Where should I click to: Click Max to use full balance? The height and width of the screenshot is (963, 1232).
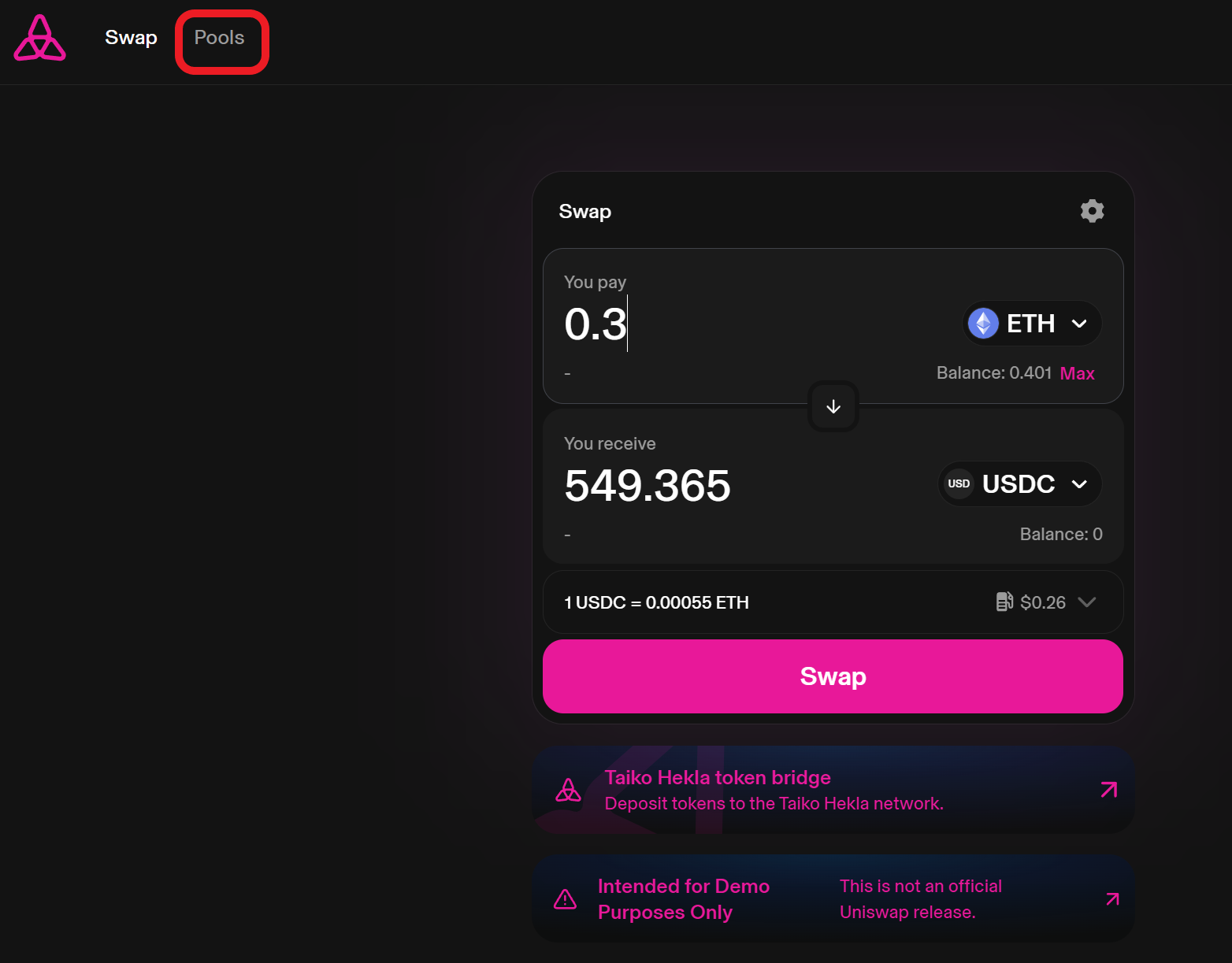coord(1077,373)
